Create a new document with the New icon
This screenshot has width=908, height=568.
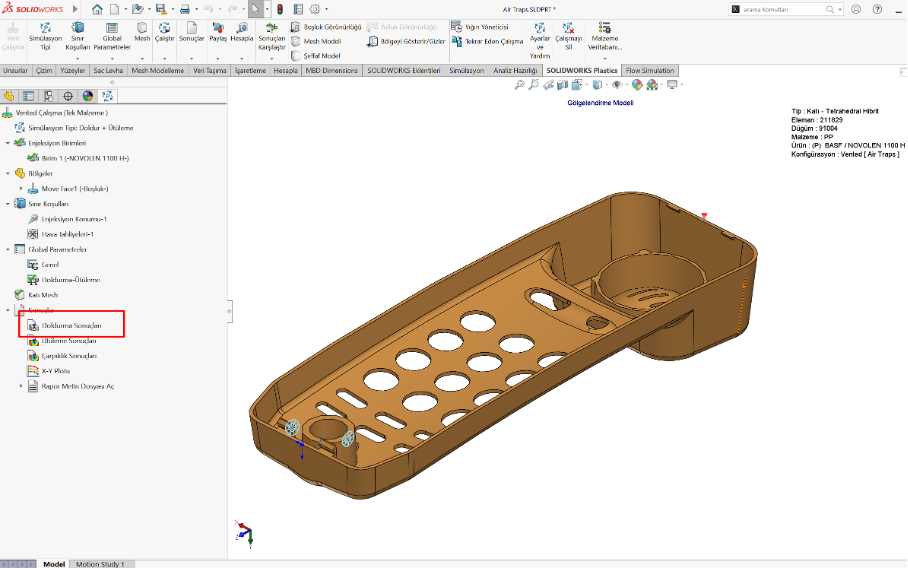point(115,9)
